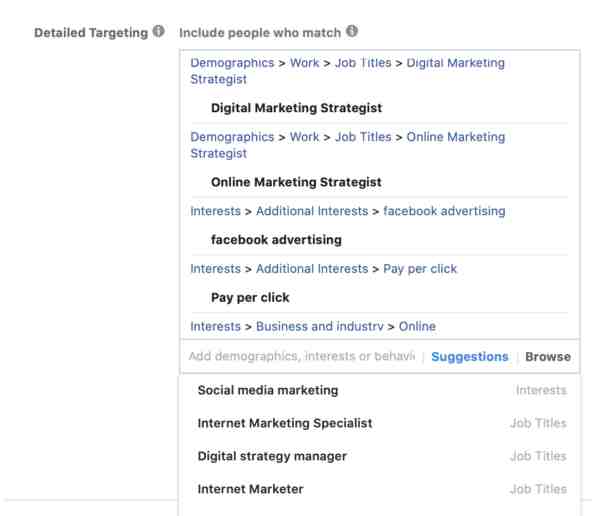600x516 pixels.
Task: Click the Pay per click targeting item
Action: 250,298
